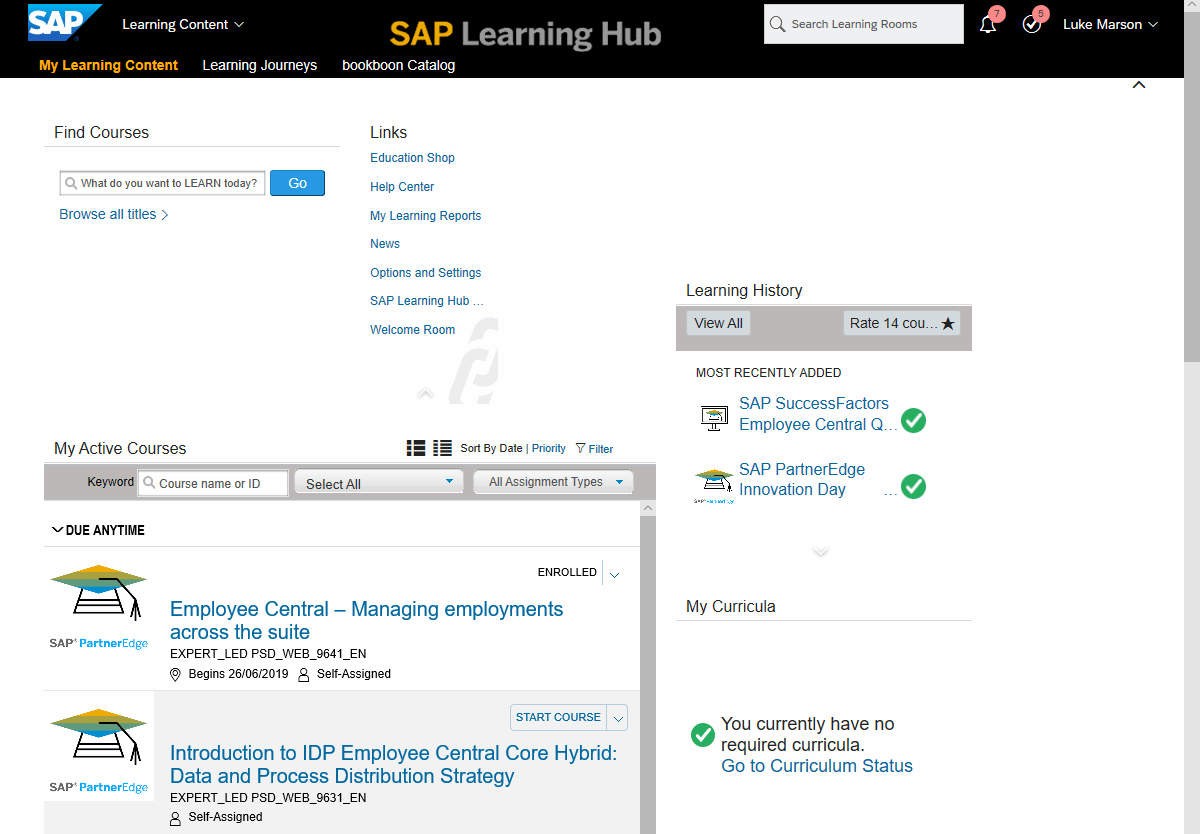Open the All Assignment Types dropdown
Screen dimensions: 1200x834
(x=553, y=481)
